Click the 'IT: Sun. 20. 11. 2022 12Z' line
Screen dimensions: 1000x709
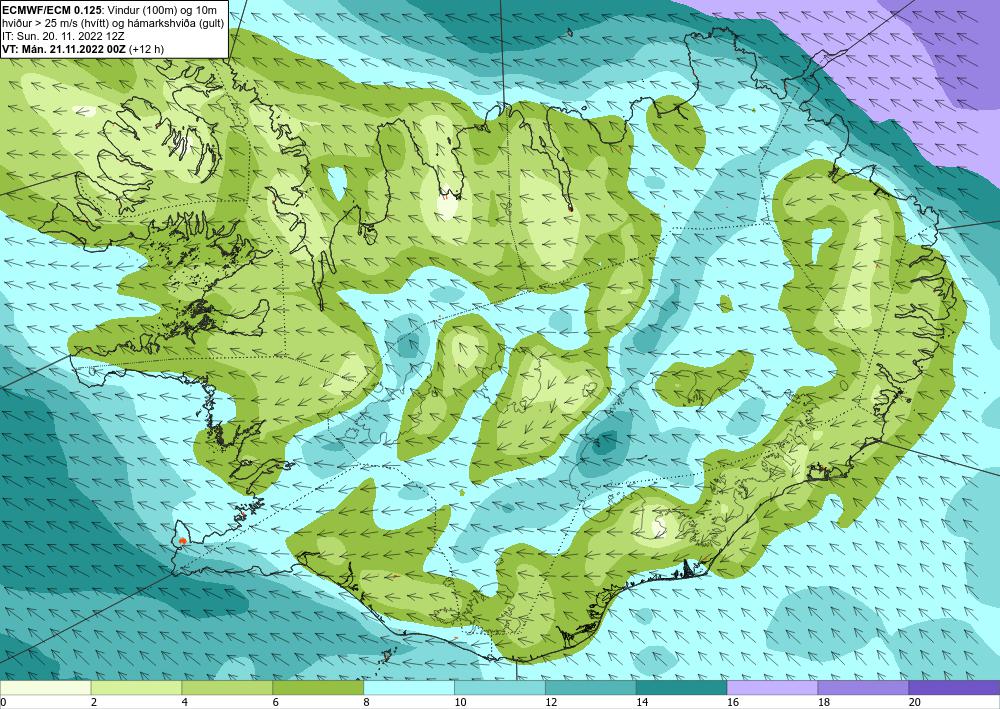click(63, 36)
